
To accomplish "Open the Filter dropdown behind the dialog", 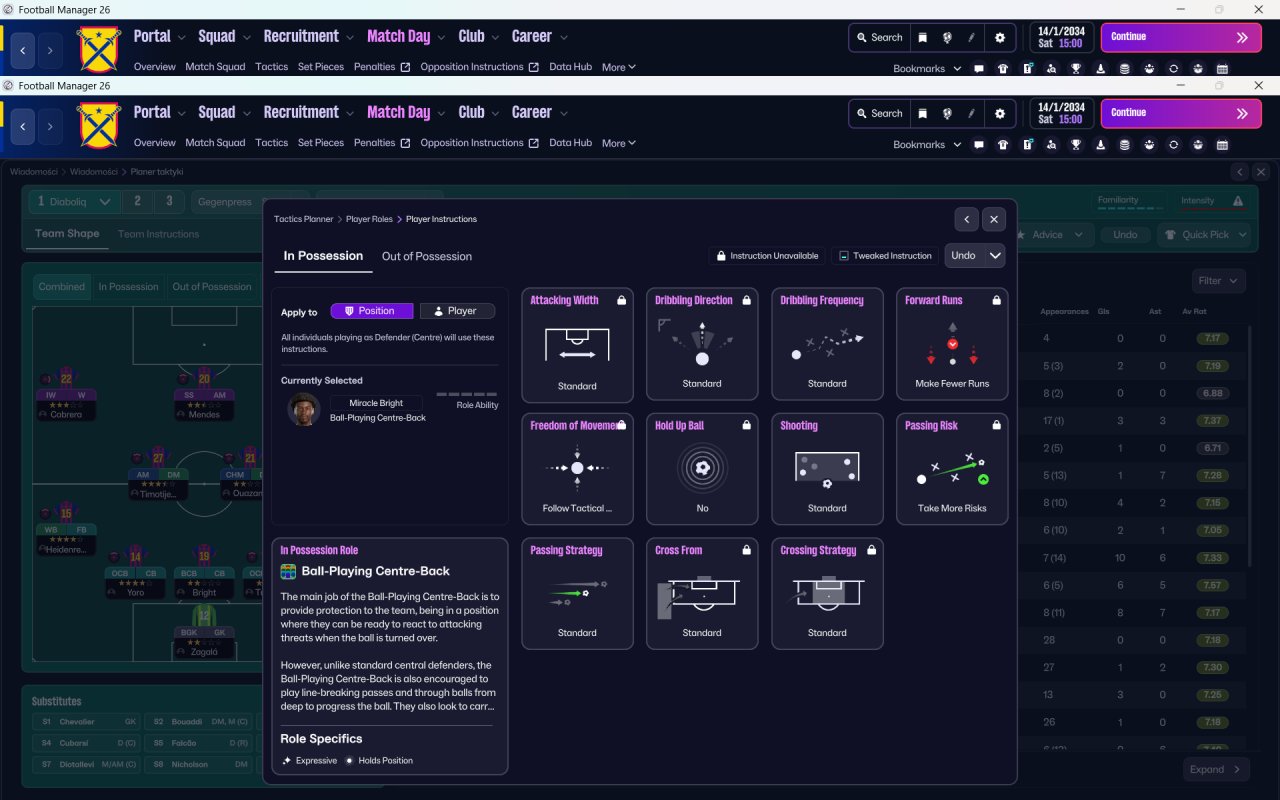I will click(x=1219, y=281).
